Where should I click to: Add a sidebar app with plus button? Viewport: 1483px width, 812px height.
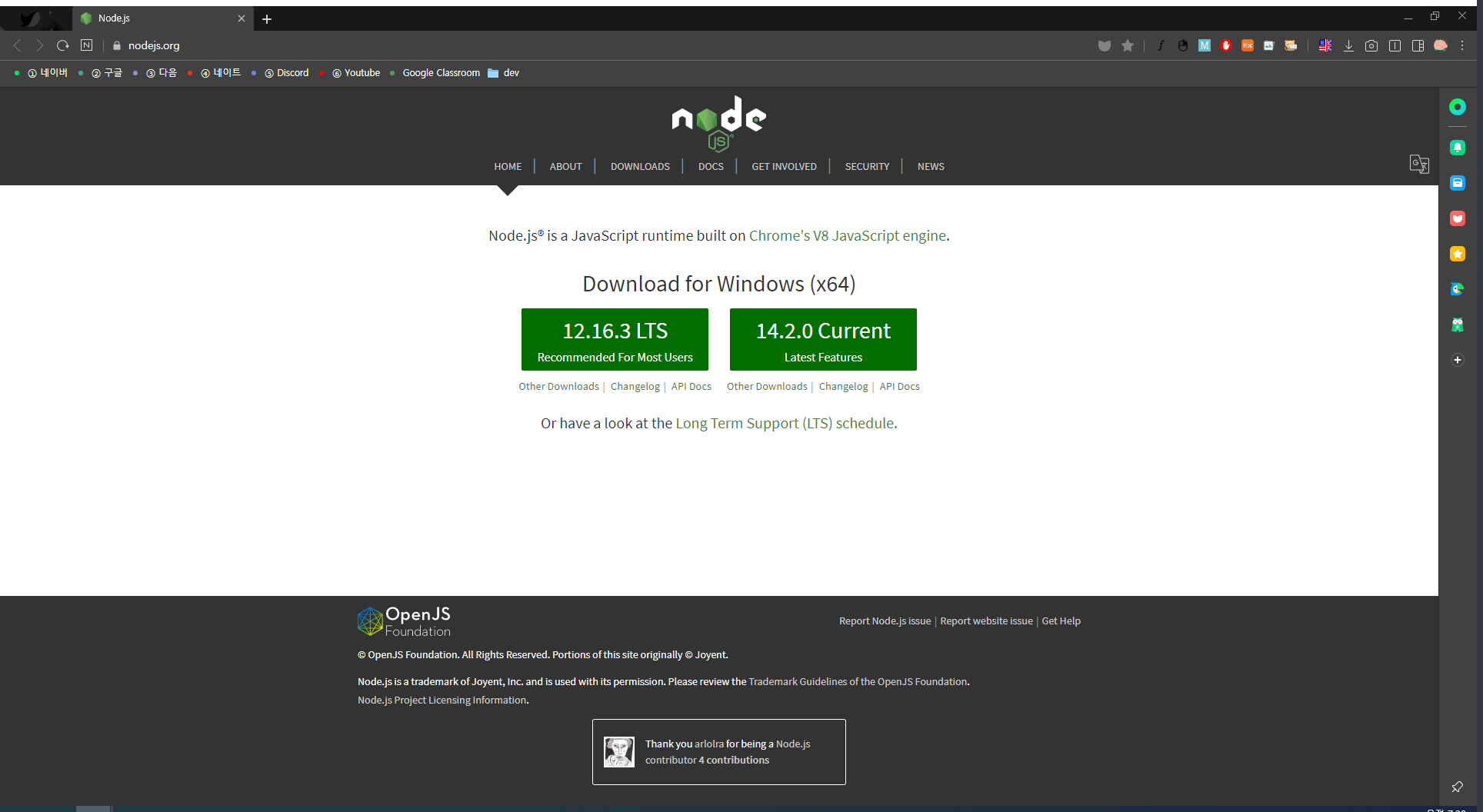click(1458, 360)
